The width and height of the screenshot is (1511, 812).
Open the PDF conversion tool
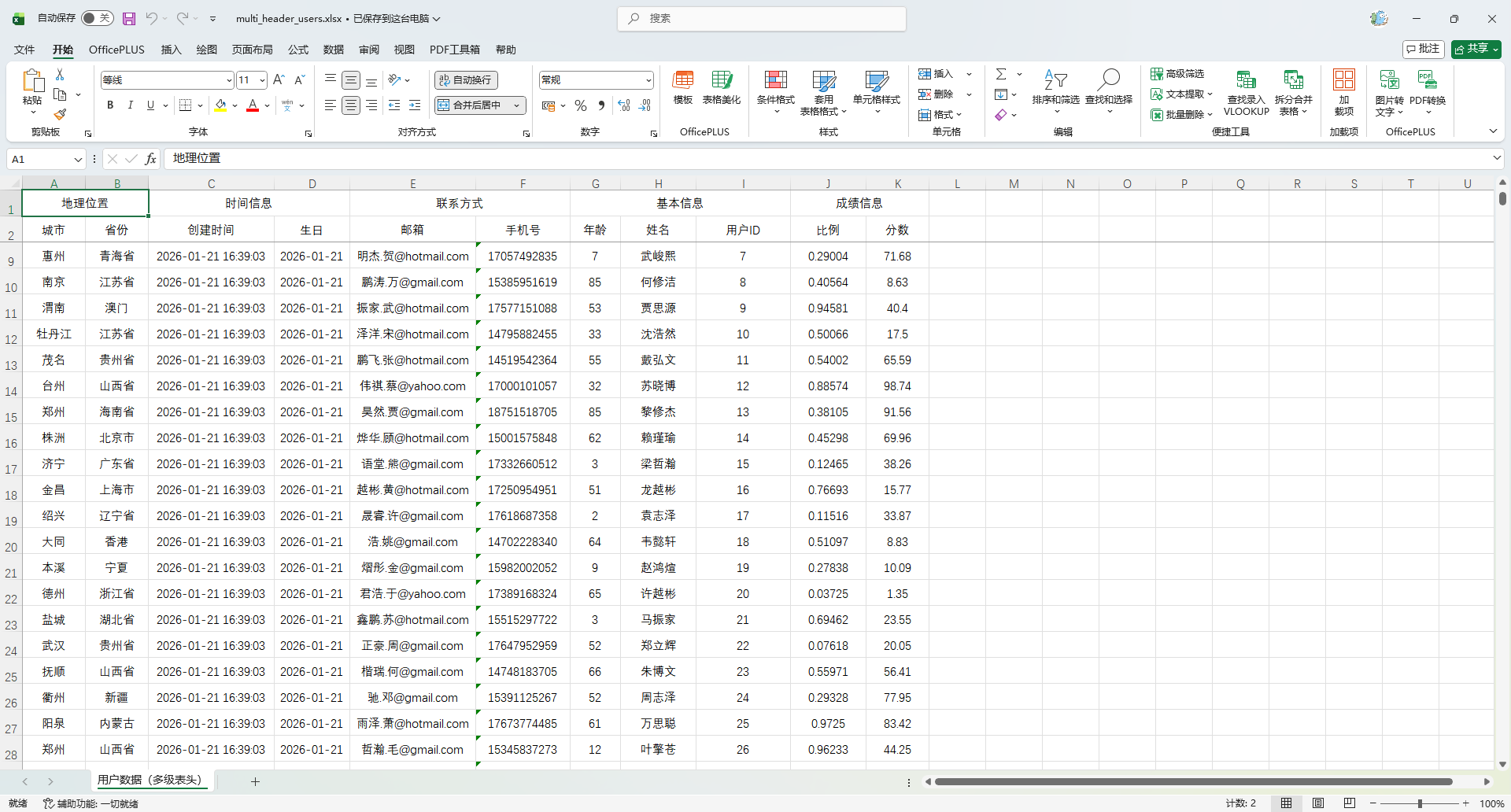tap(1427, 80)
